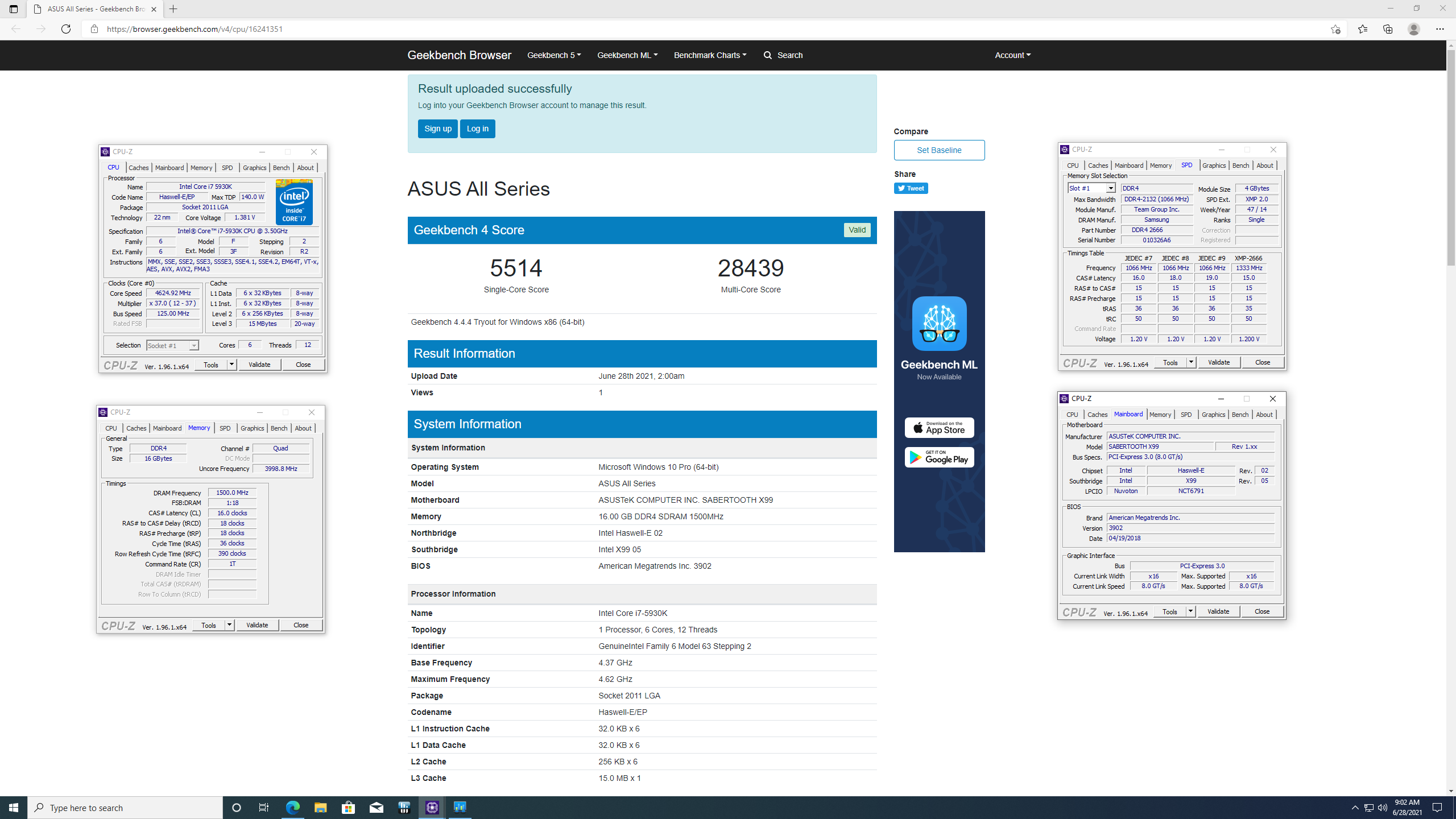Click the Geekbench ML app logo in ad

(x=939, y=323)
